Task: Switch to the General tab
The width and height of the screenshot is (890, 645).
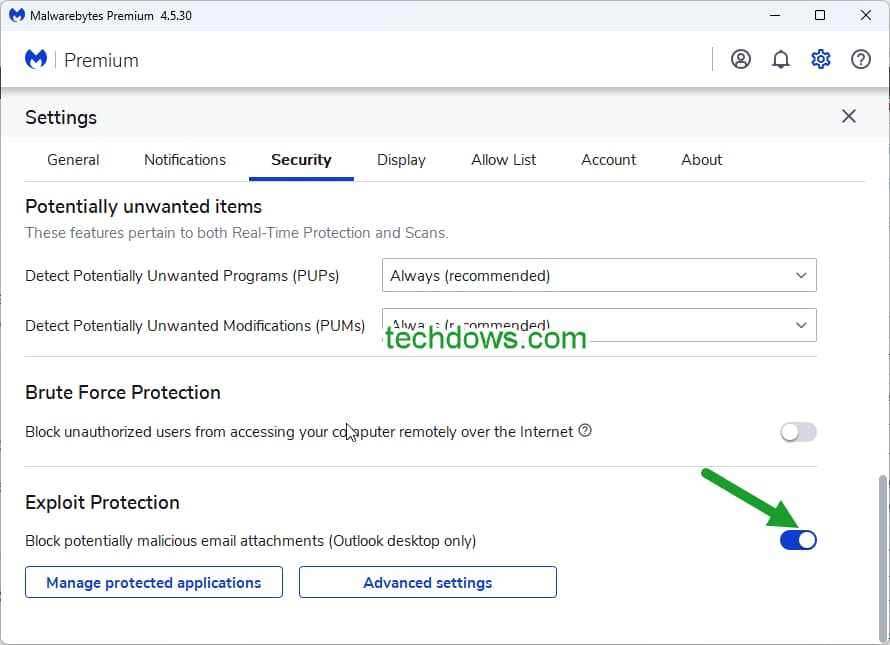Action: (73, 160)
